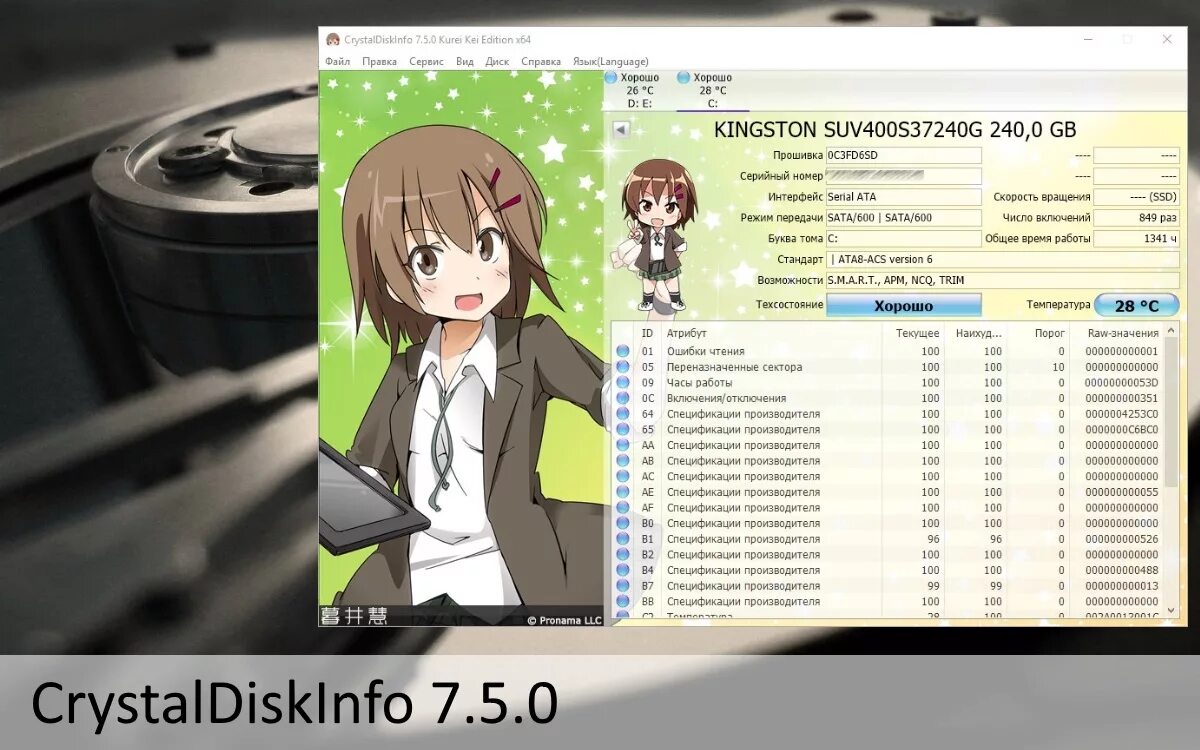Click status icon of attribute 64
This screenshot has width=1200, height=750.
tap(623, 414)
